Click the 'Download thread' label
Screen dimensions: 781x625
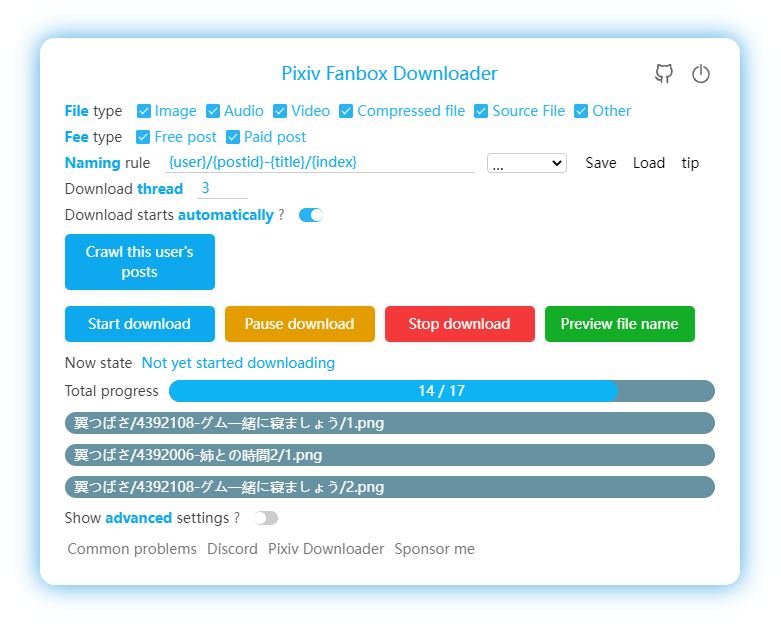[124, 189]
